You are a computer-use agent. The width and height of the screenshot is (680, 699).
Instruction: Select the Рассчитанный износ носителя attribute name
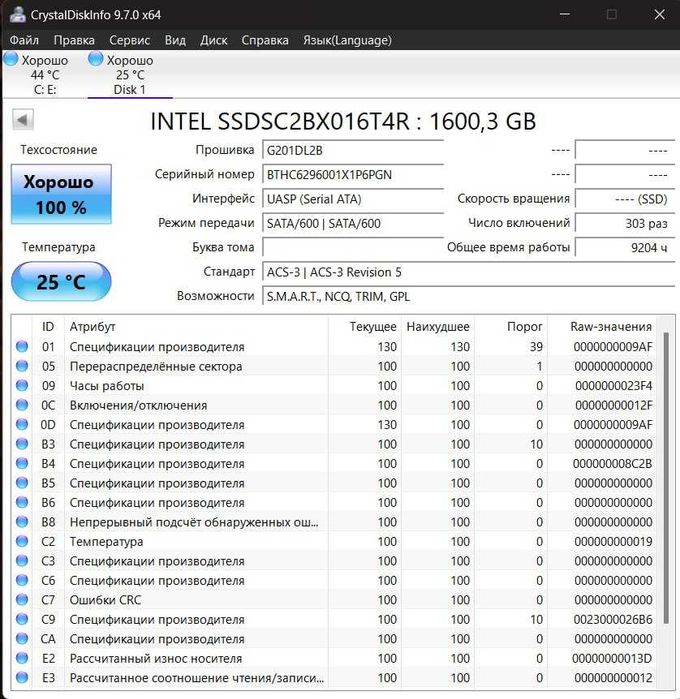pyautogui.click(x=156, y=658)
